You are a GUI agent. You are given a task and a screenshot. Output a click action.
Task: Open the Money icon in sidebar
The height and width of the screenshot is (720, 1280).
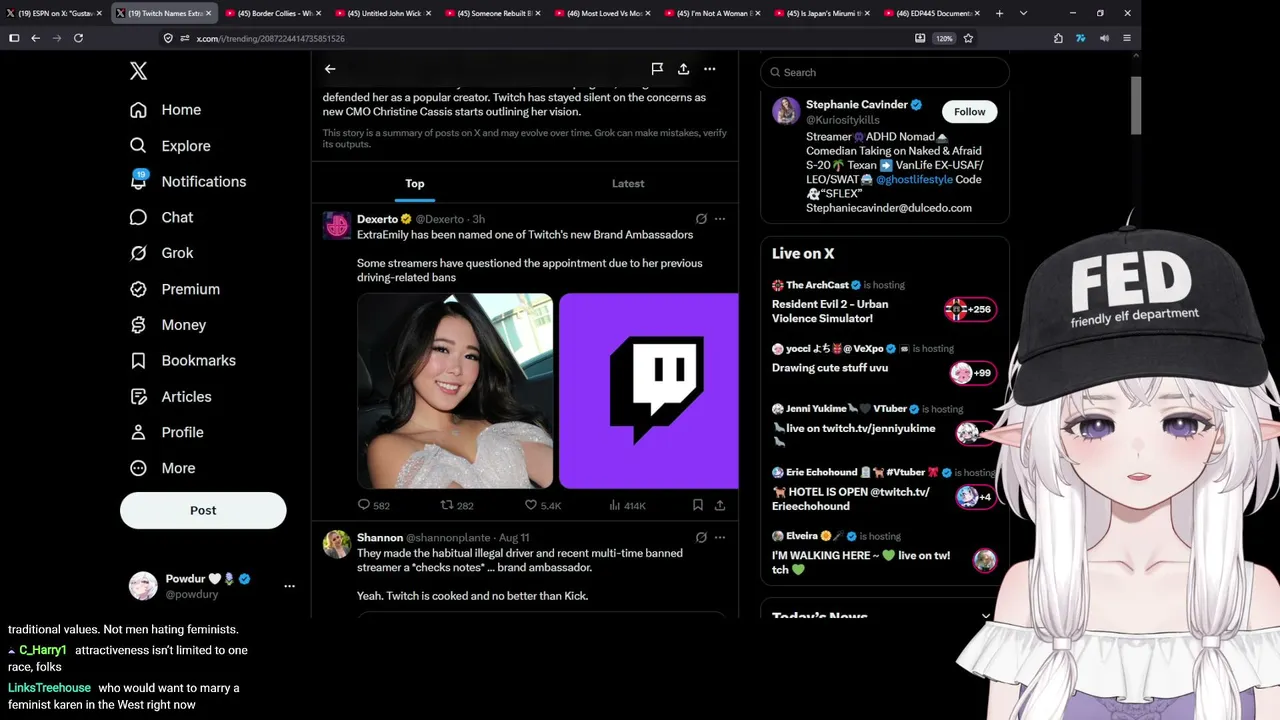tap(139, 325)
